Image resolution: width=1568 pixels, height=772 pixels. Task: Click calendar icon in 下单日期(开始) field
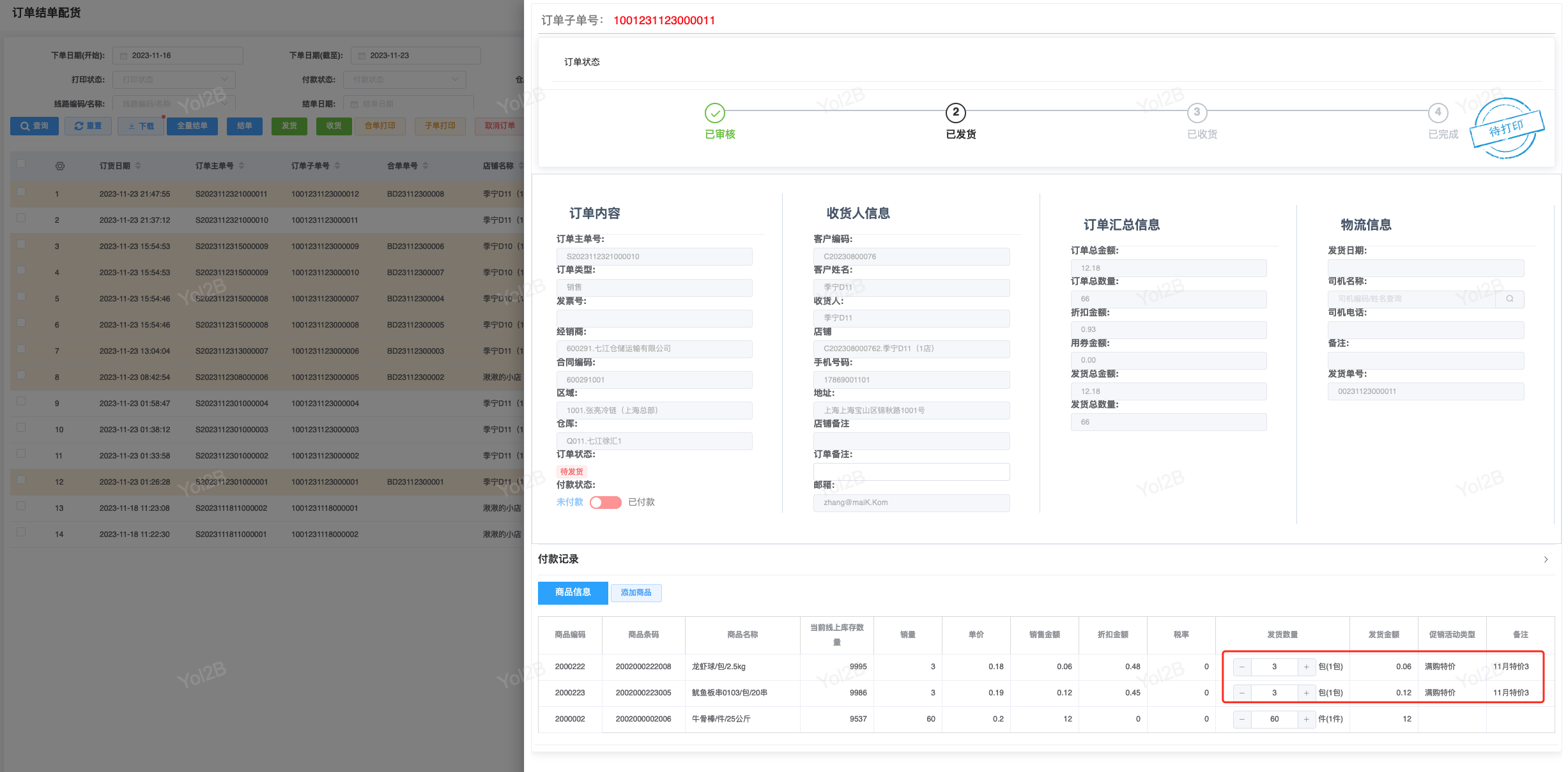click(124, 56)
